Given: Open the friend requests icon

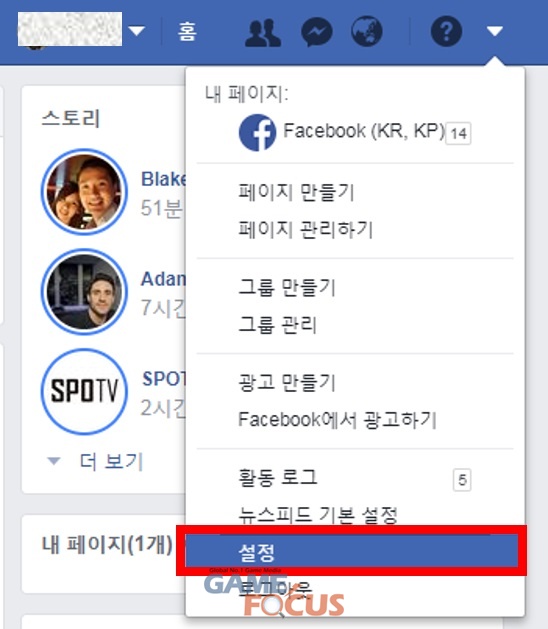Looking at the screenshot, I should (x=263, y=32).
